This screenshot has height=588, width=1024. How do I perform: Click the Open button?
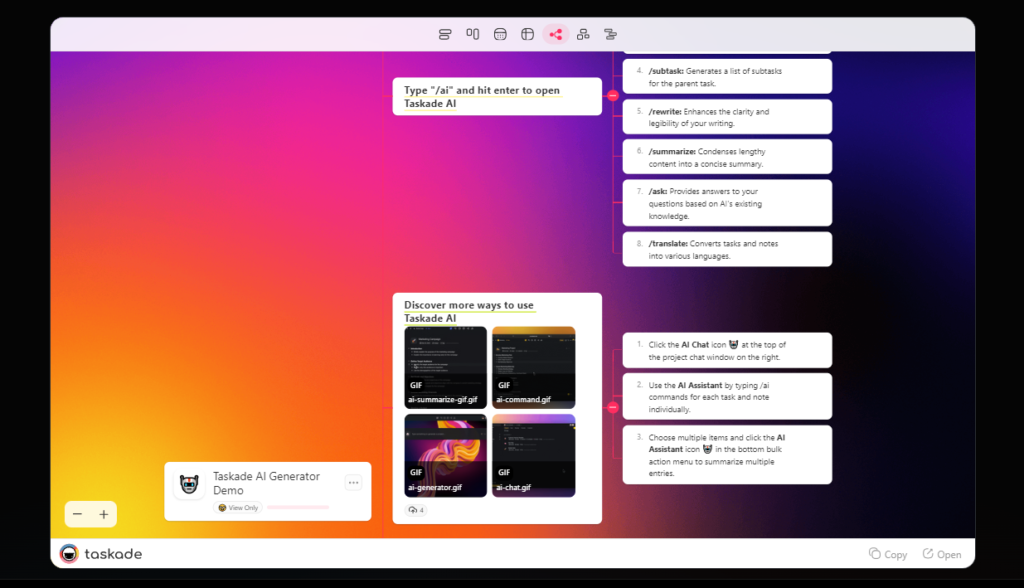click(x=941, y=553)
